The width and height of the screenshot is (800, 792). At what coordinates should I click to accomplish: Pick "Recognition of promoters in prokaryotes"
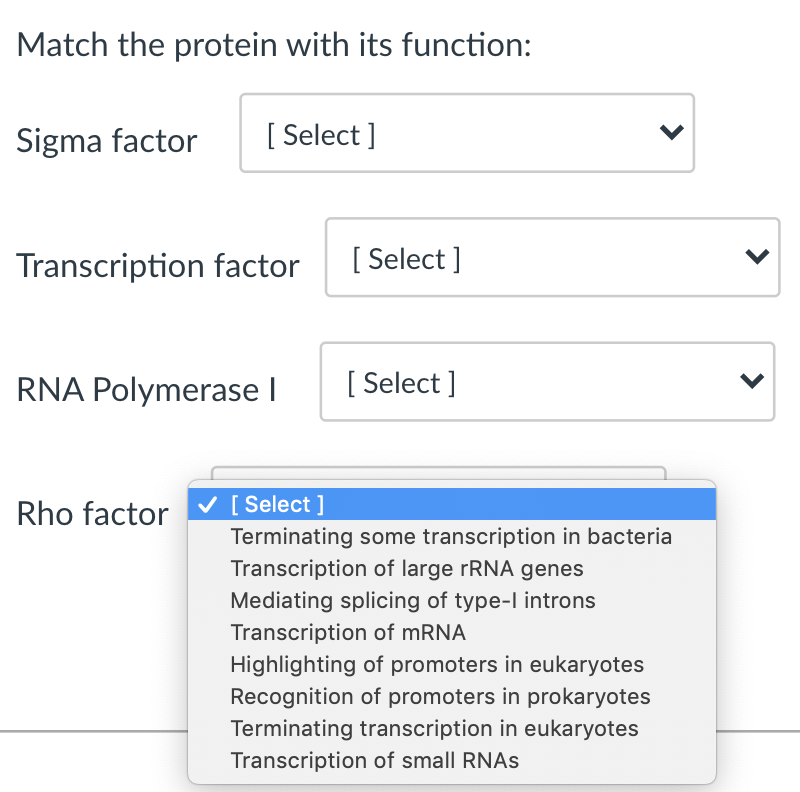click(440, 697)
